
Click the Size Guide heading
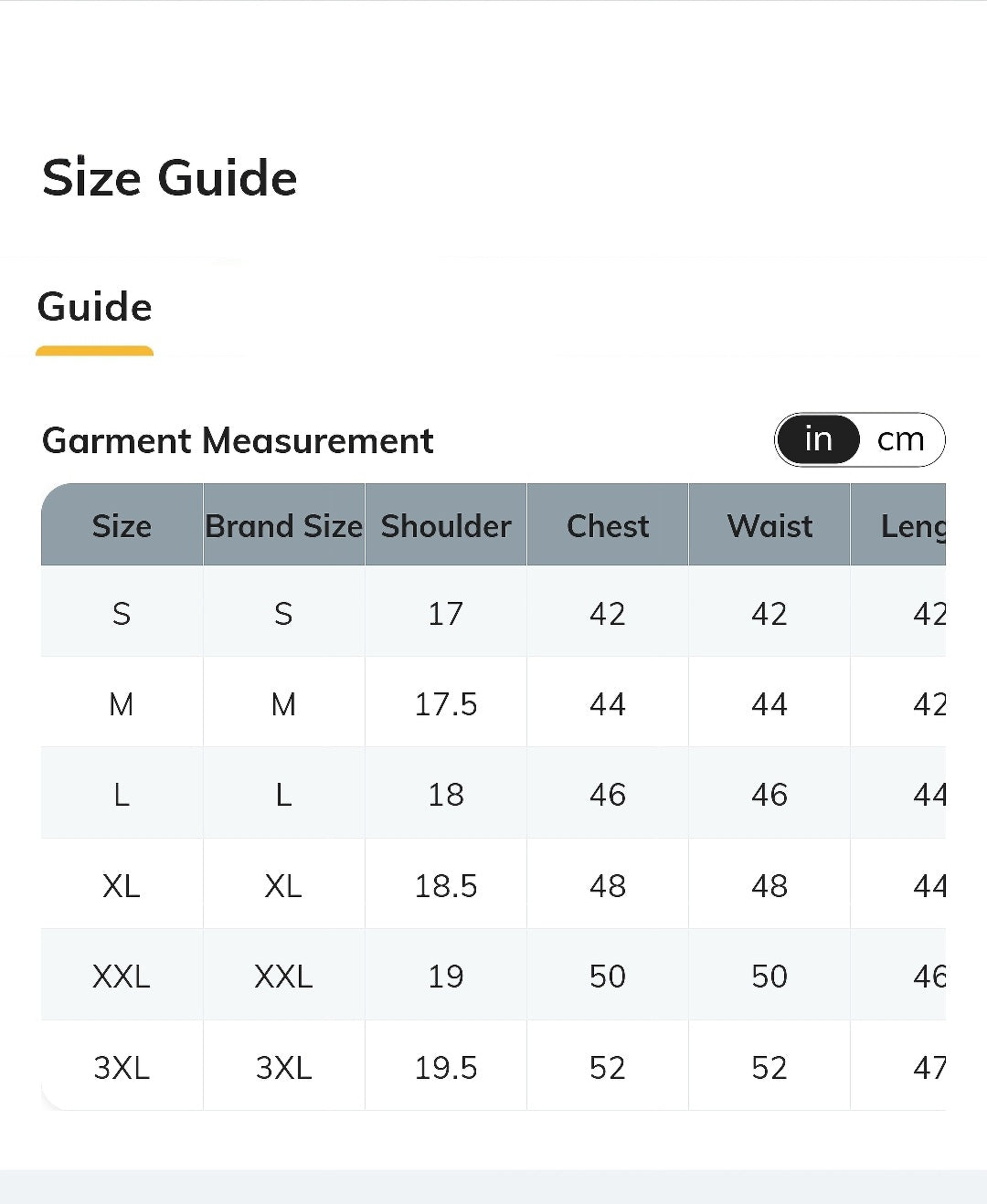[170, 177]
